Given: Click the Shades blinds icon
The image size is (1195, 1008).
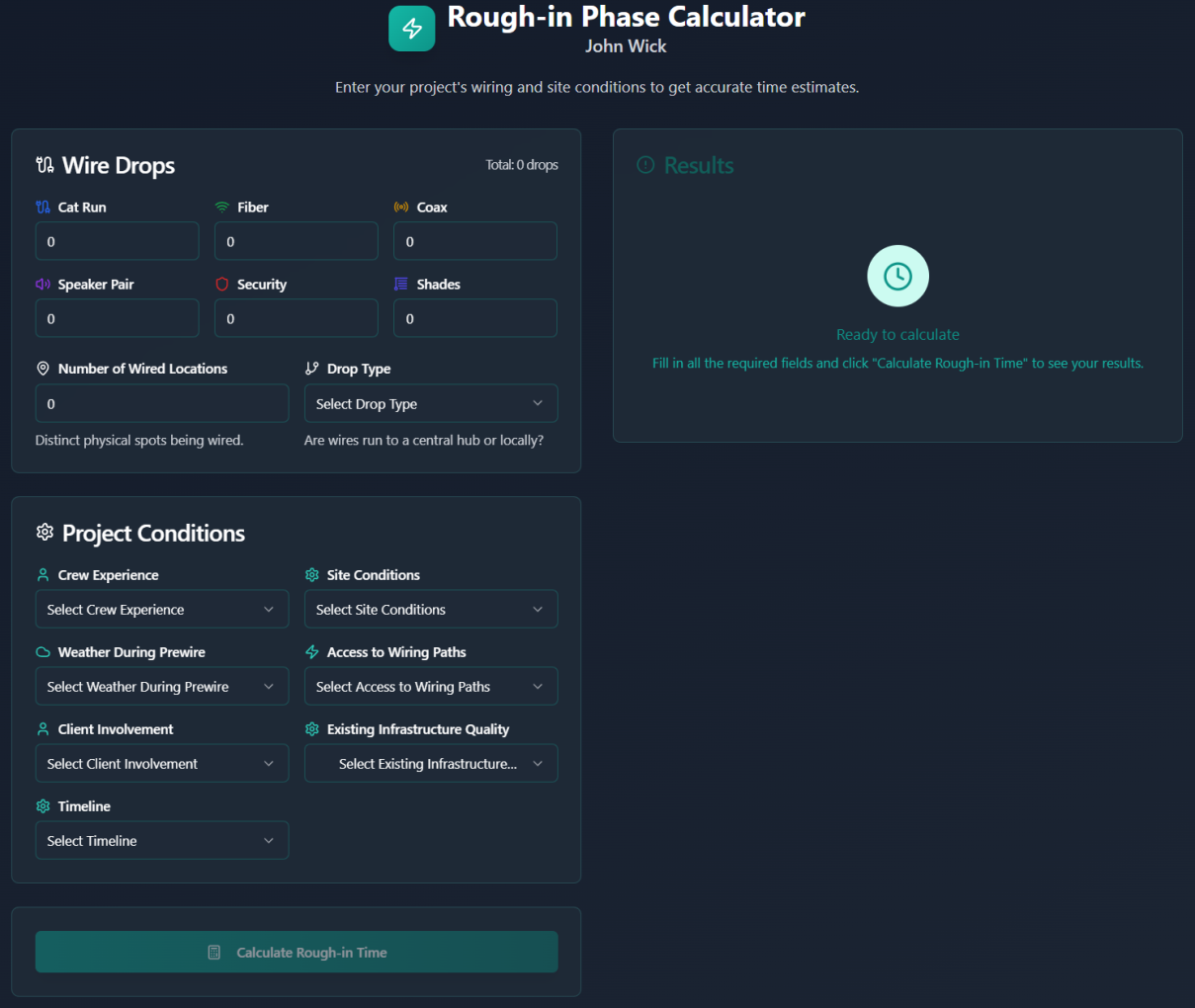Looking at the screenshot, I should coord(401,285).
